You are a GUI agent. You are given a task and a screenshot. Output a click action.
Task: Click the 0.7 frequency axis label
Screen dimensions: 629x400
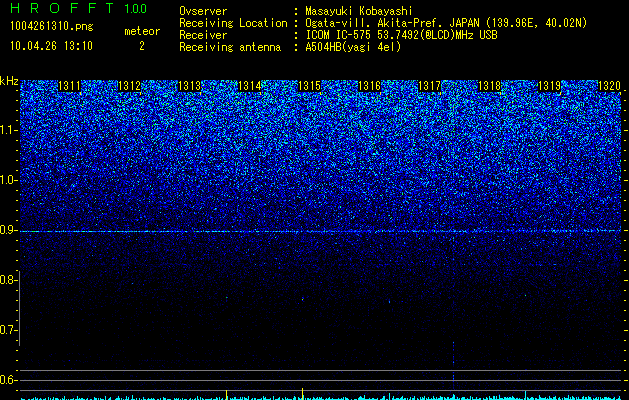coord(8,330)
